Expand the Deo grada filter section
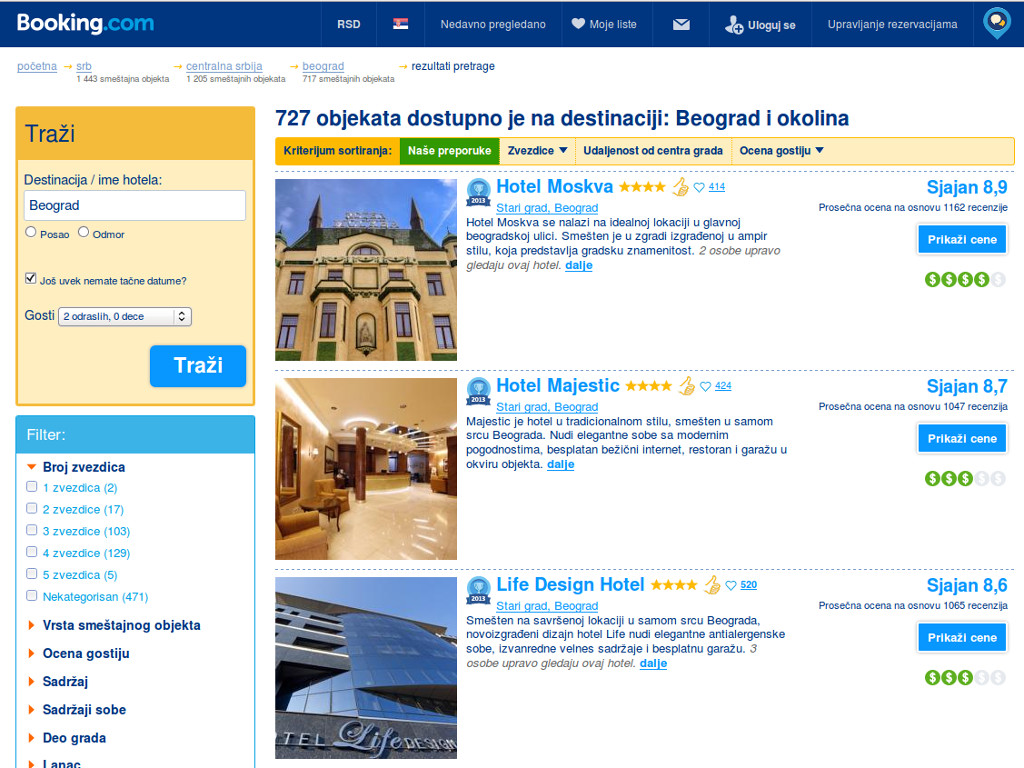This screenshot has width=1024, height=768. pos(67,738)
